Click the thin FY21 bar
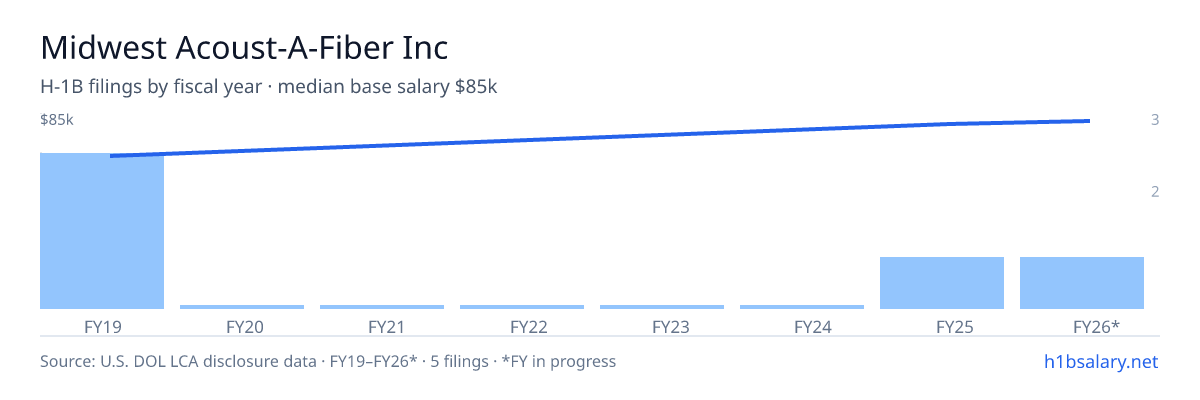The height and width of the screenshot is (400, 1200). click(382, 307)
